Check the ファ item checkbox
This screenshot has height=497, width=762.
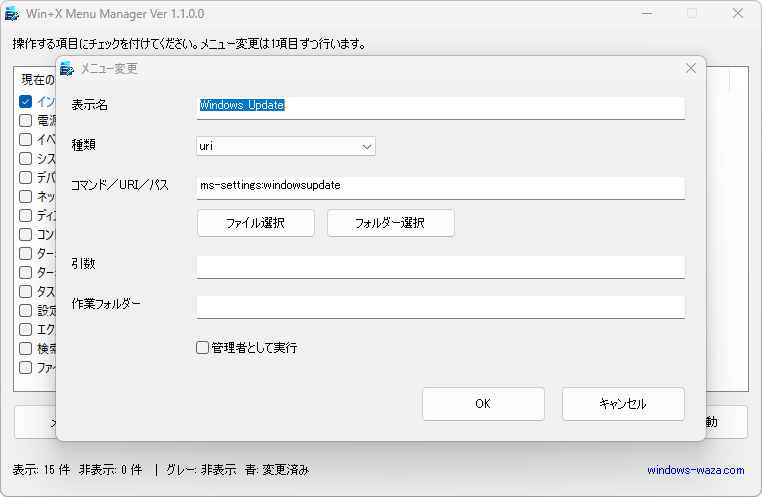click(25, 367)
